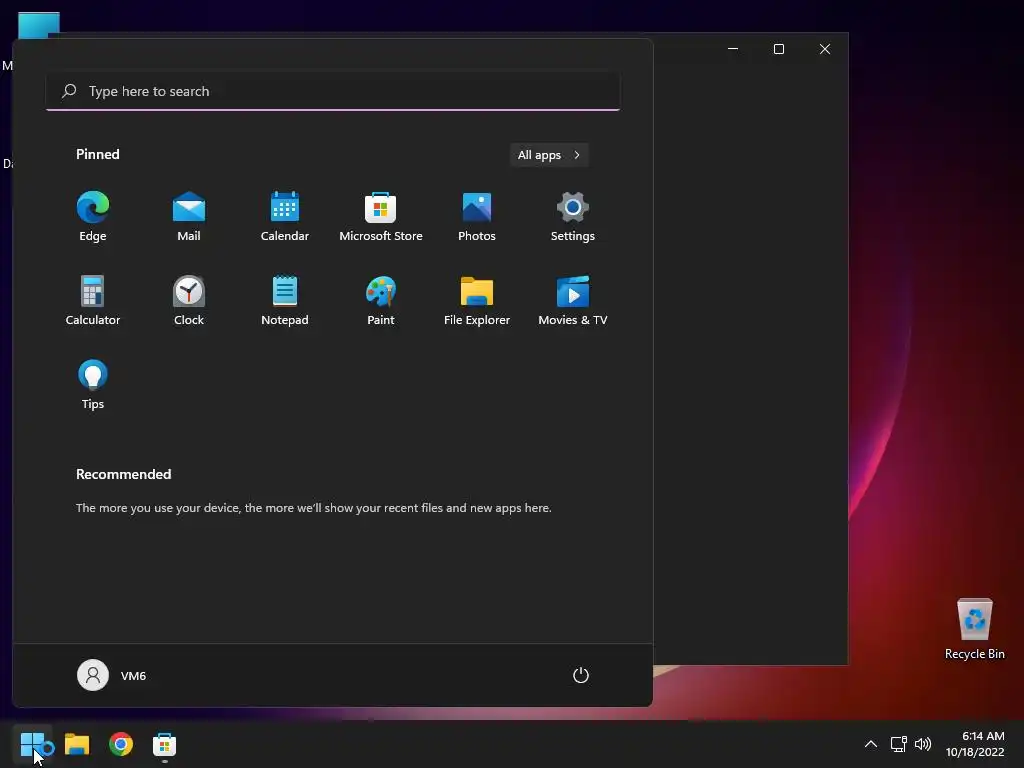Viewport: 1024px width, 768px height.
Task: Open Microsoft Store from the taskbar
Action: click(x=165, y=744)
